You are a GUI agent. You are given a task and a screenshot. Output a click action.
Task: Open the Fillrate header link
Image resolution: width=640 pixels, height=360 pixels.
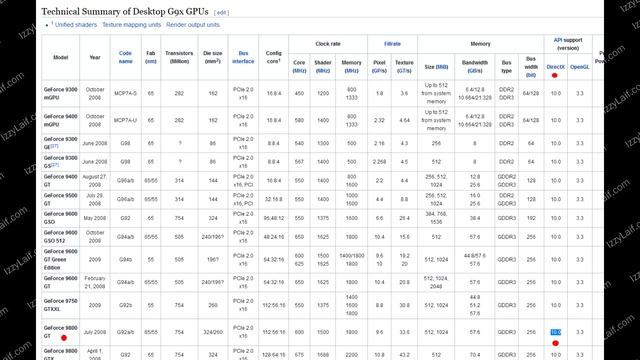pos(392,44)
